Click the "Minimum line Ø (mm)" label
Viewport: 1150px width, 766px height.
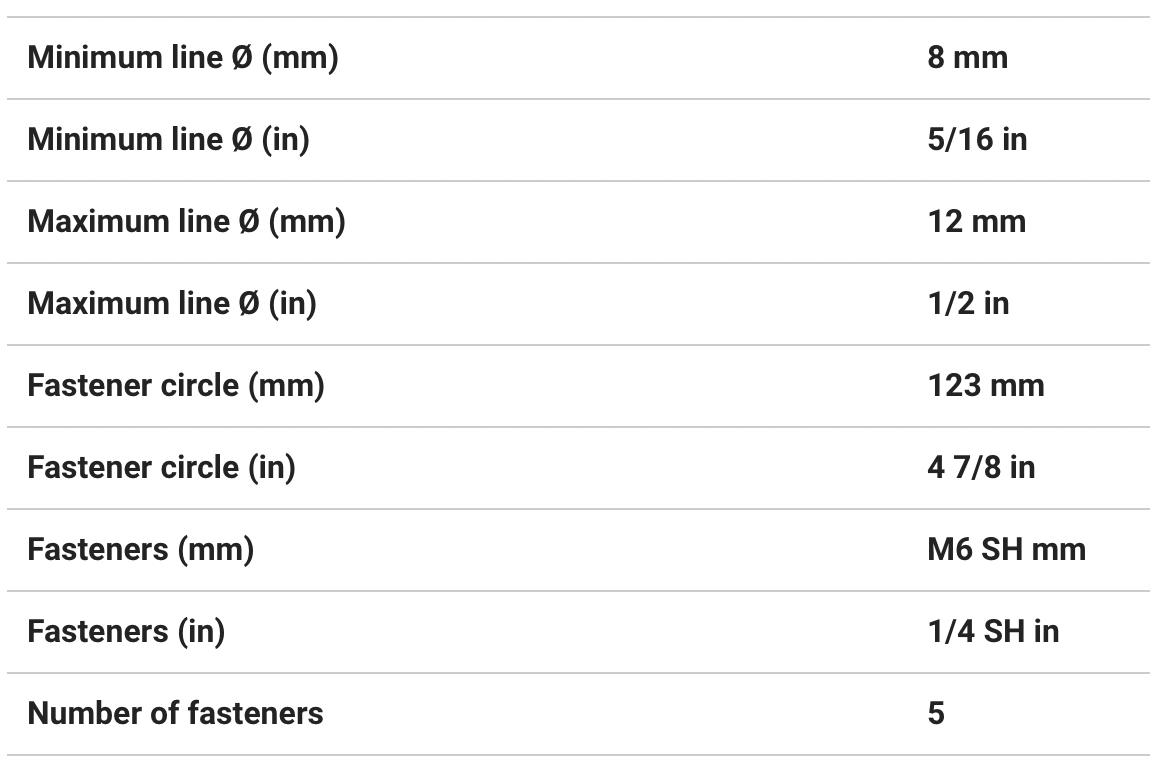click(183, 58)
